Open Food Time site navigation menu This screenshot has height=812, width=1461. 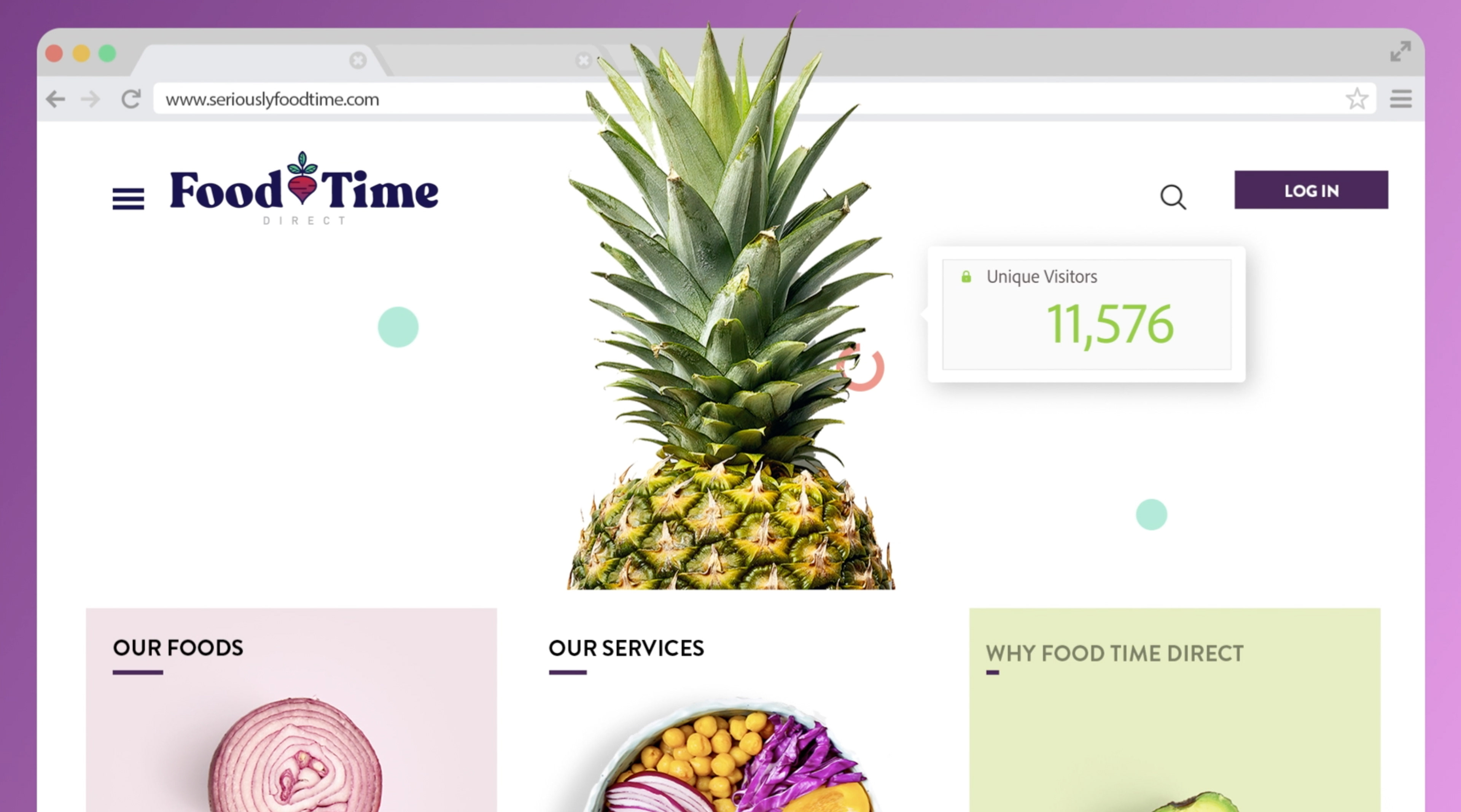tap(128, 199)
